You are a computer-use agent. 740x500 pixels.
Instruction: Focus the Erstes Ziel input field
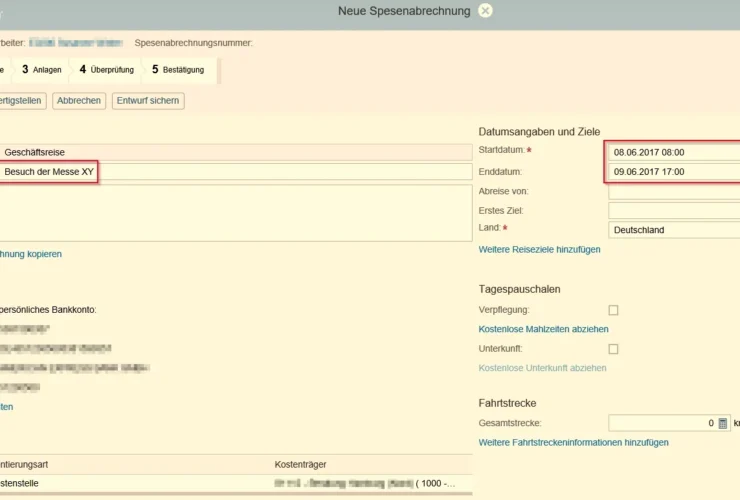coord(673,211)
